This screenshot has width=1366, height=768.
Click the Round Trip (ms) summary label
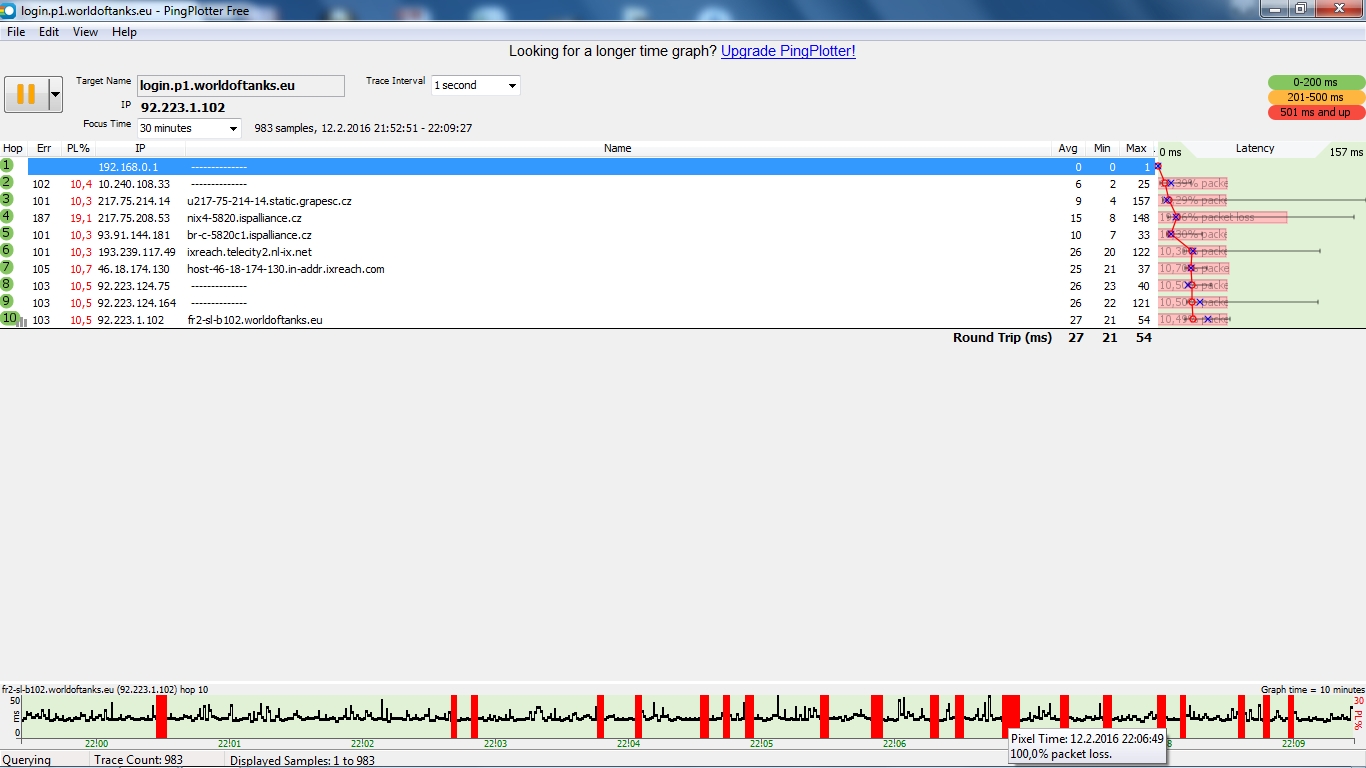(x=1002, y=338)
